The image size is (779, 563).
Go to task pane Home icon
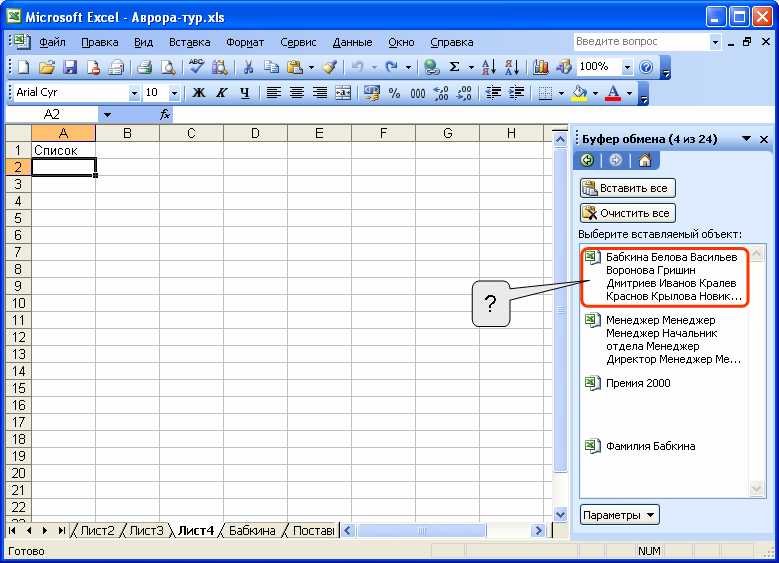[x=645, y=160]
